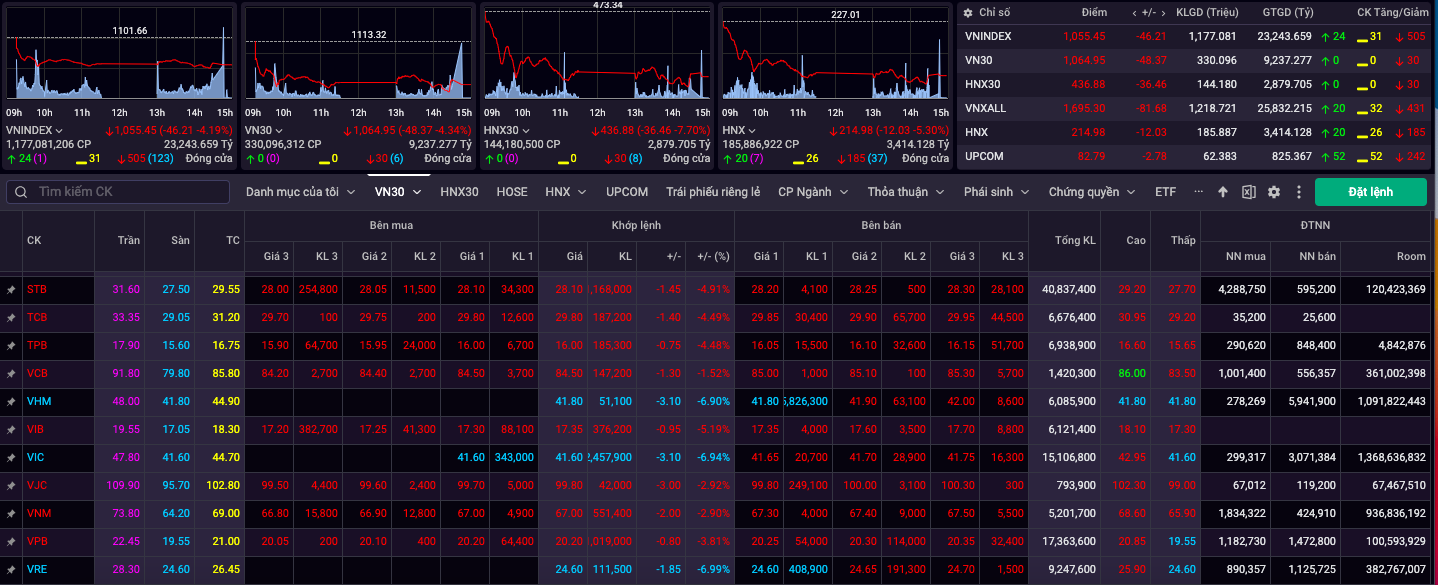Pin the VRE row

point(11,569)
